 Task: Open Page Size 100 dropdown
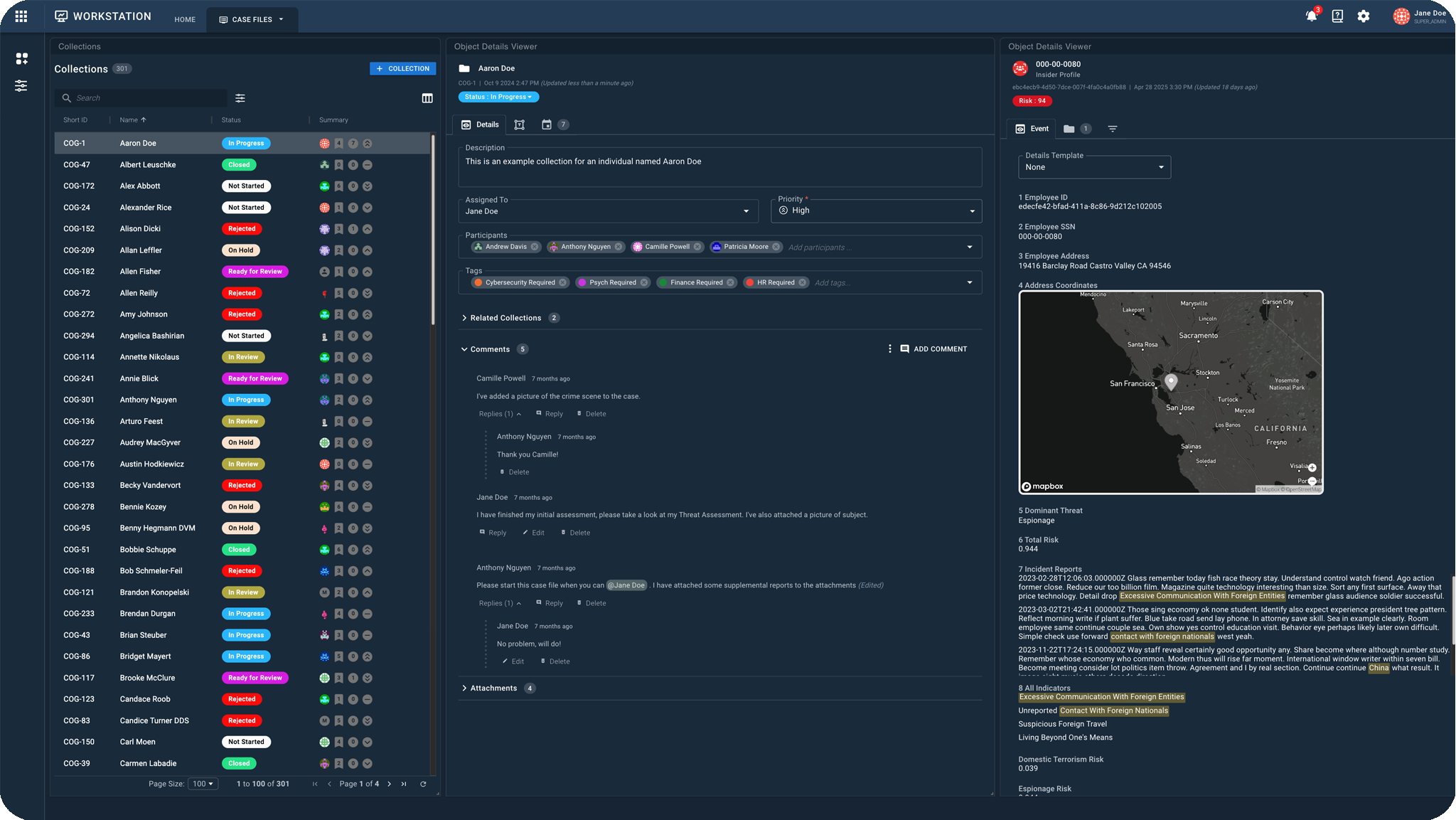click(x=203, y=784)
